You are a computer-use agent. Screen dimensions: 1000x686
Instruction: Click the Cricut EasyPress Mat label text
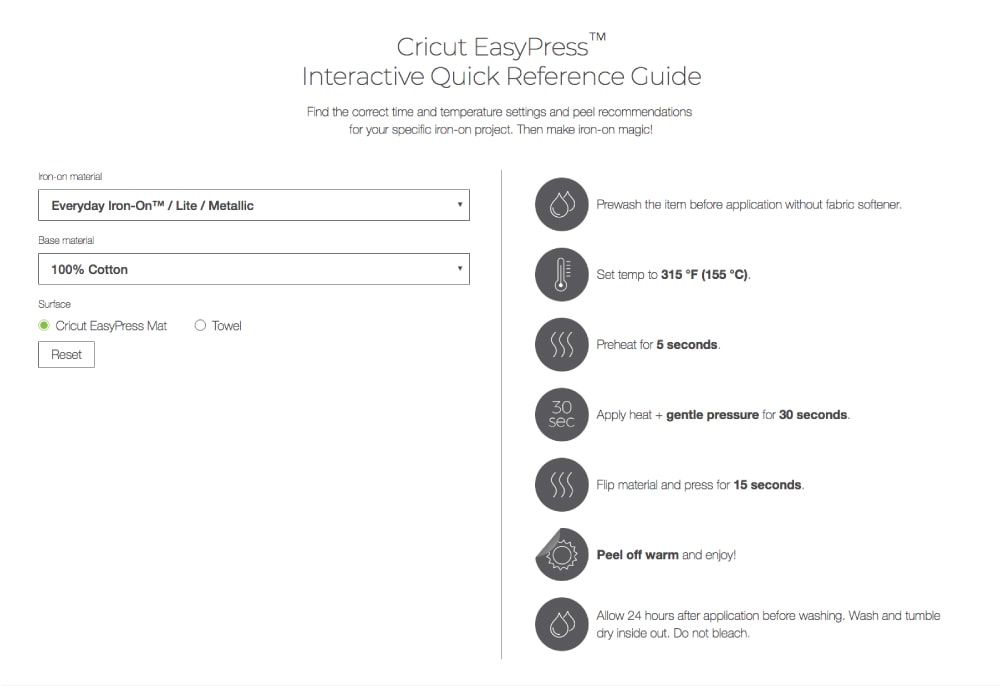pos(111,326)
